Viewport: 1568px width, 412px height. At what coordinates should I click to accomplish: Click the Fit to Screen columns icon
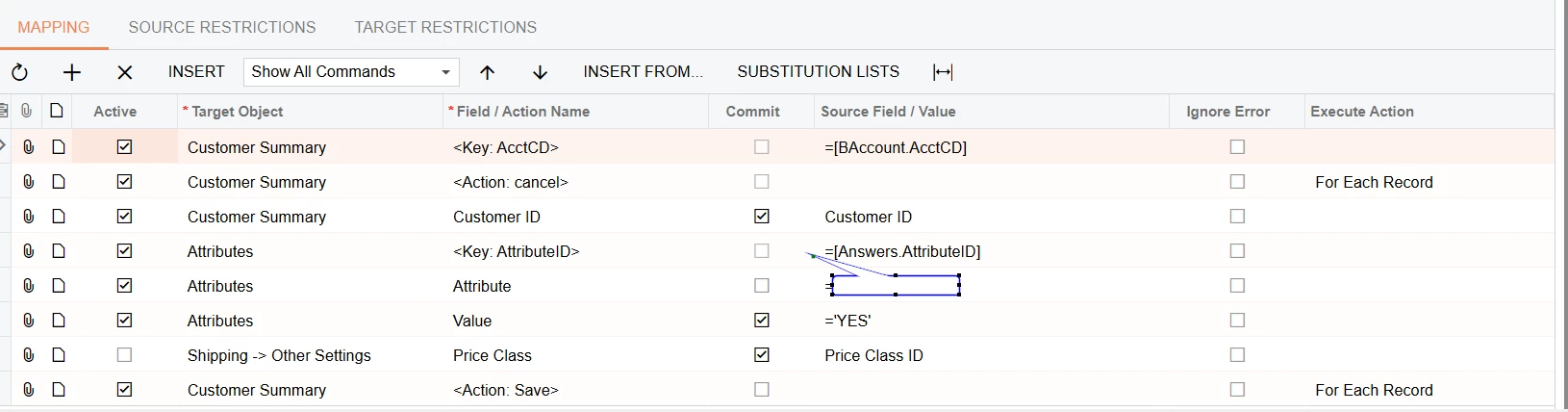point(943,72)
